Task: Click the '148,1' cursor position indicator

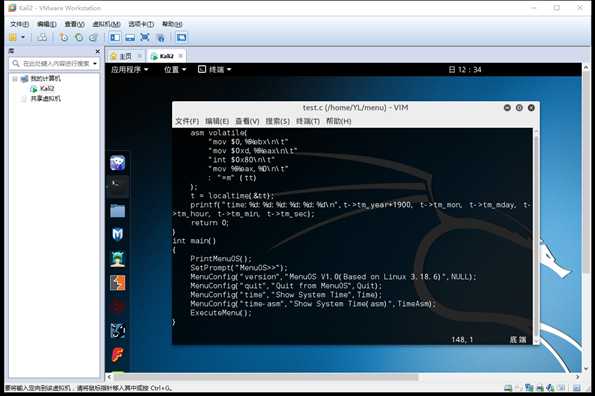Action: (x=462, y=339)
